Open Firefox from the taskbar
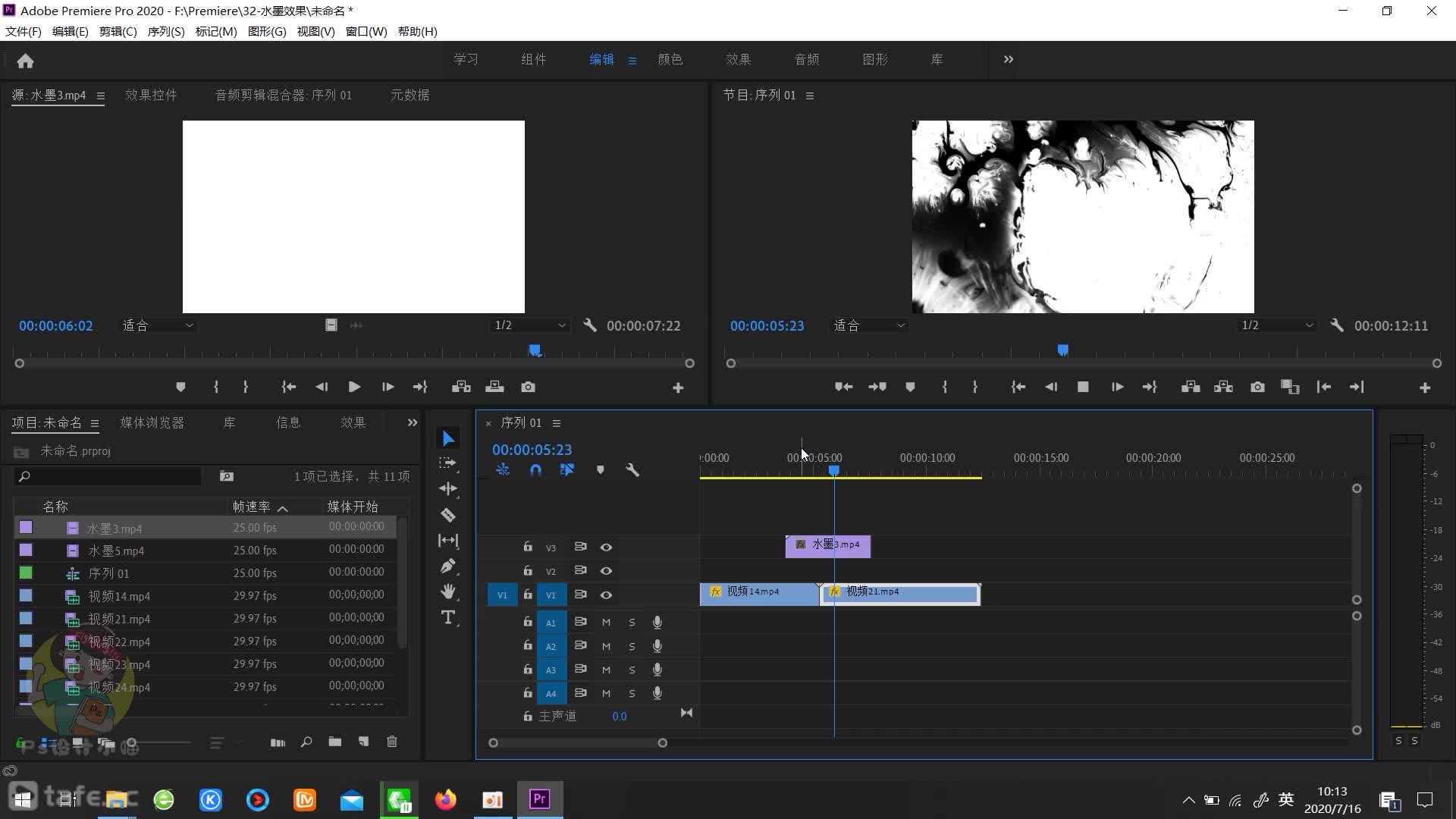 click(446, 799)
